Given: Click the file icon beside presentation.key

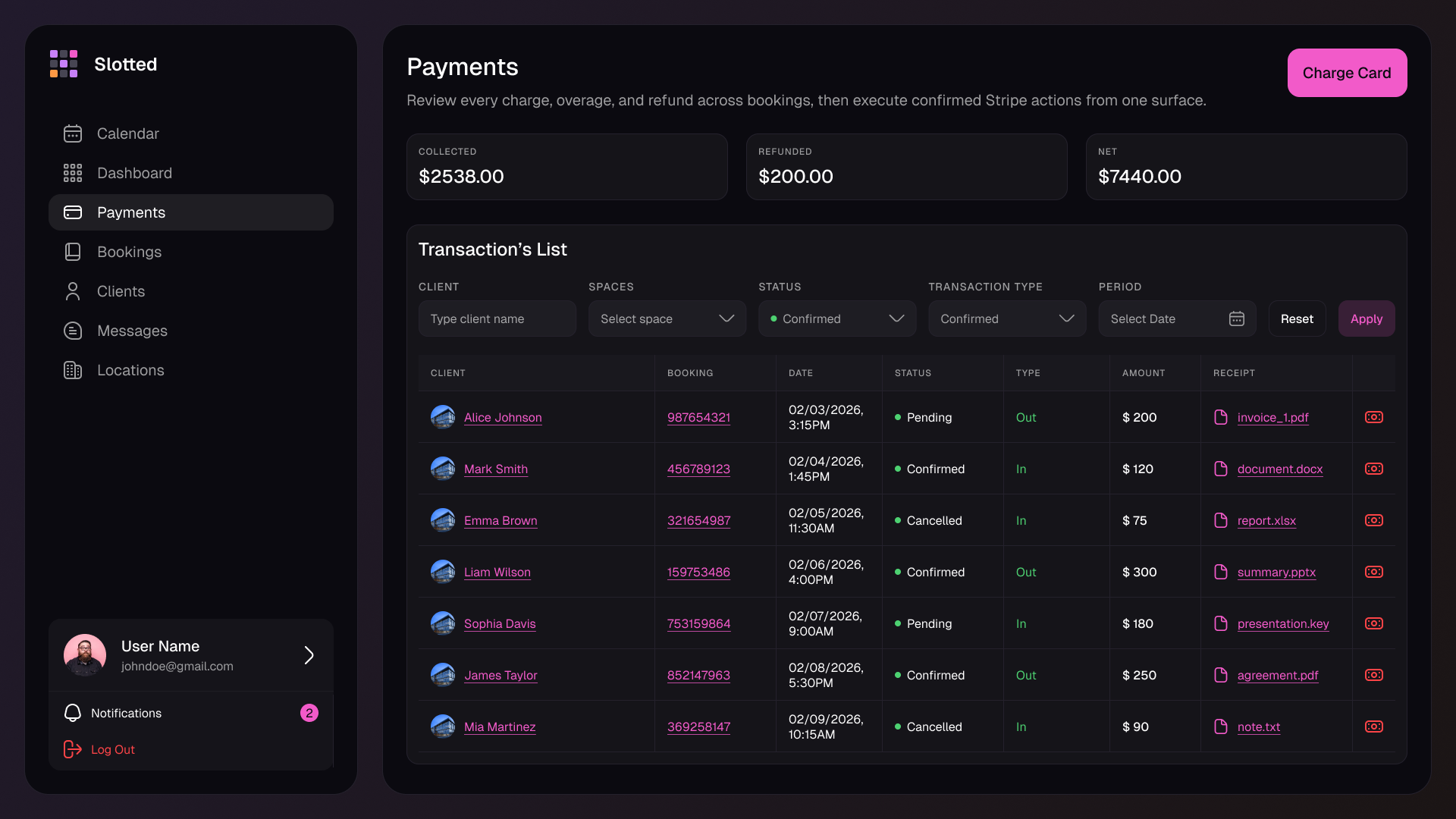Looking at the screenshot, I should coord(1221,623).
